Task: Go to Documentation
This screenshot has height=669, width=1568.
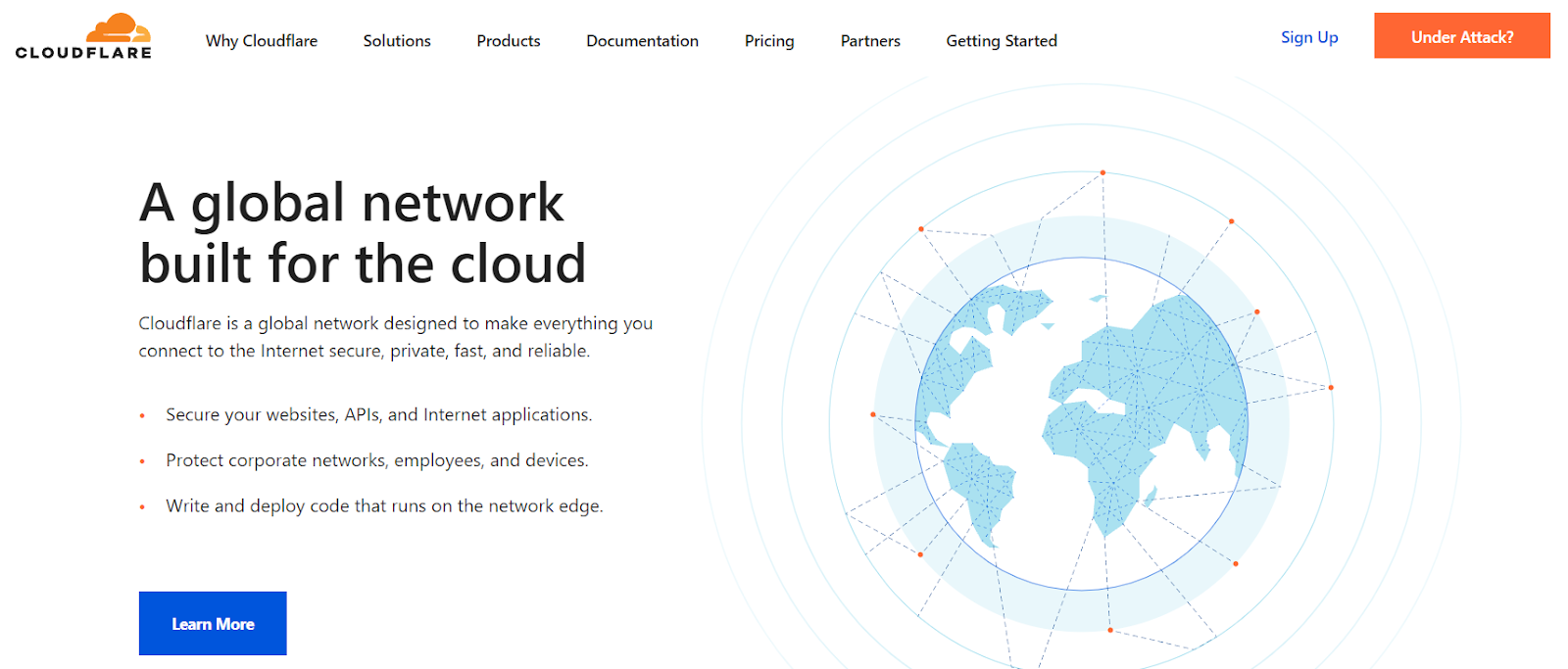Action: (643, 41)
